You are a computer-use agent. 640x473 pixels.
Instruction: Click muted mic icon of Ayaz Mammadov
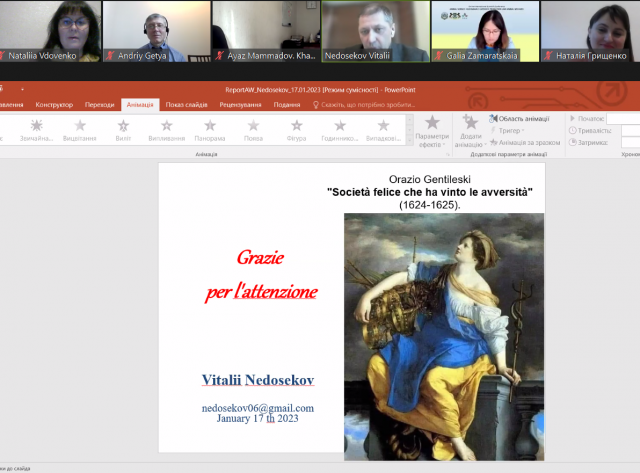[220, 56]
